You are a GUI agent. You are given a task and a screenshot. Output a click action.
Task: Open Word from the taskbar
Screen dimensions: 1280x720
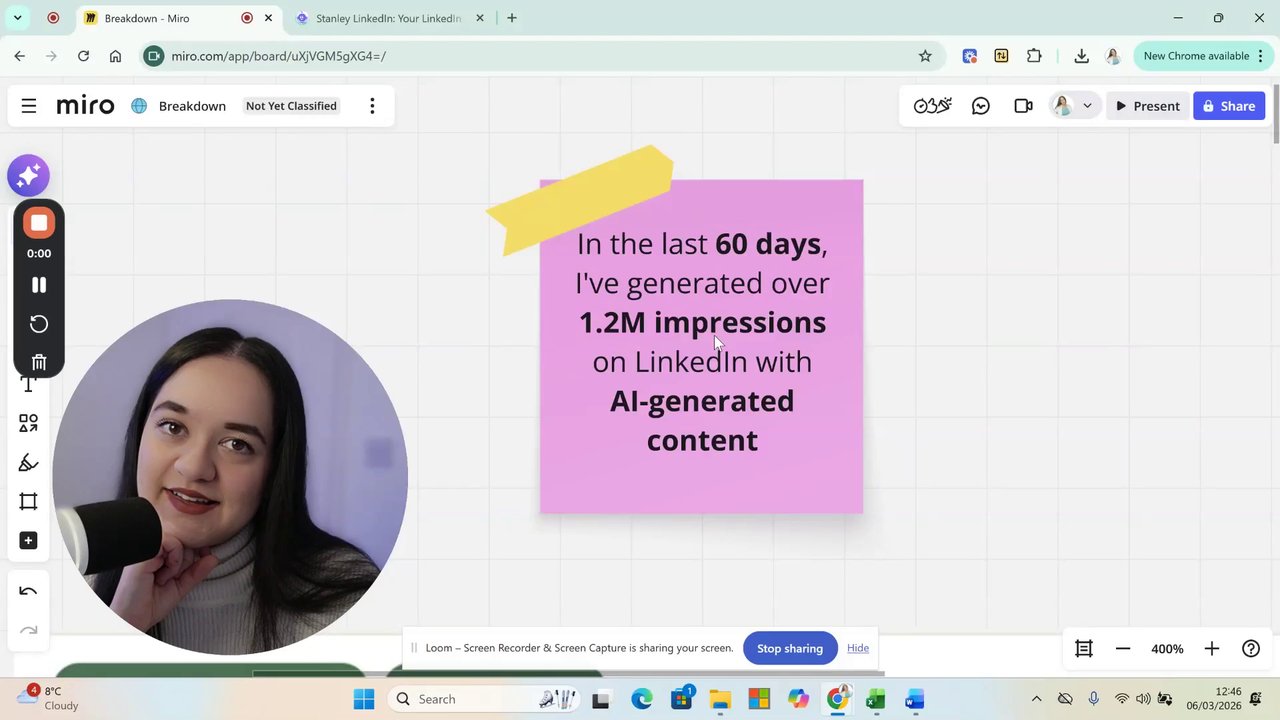click(915, 699)
